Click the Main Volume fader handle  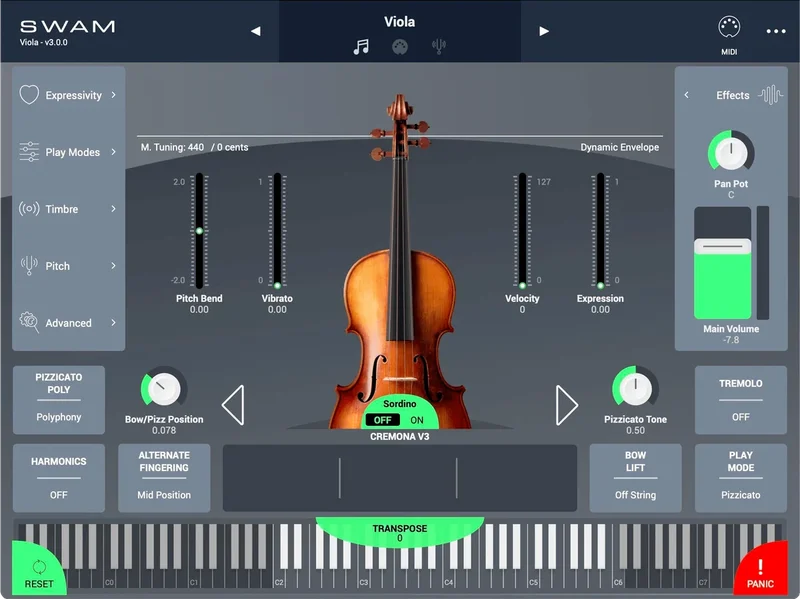[722, 246]
